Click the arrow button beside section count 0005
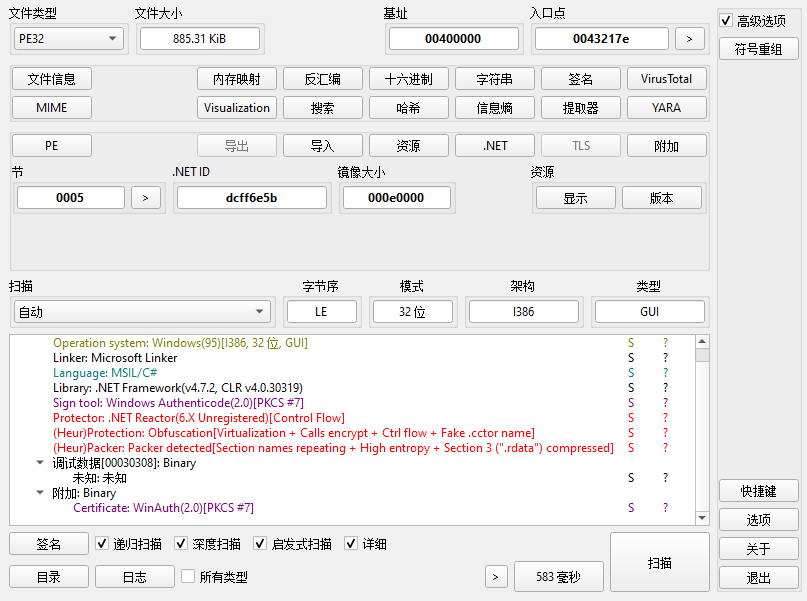 click(146, 198)
